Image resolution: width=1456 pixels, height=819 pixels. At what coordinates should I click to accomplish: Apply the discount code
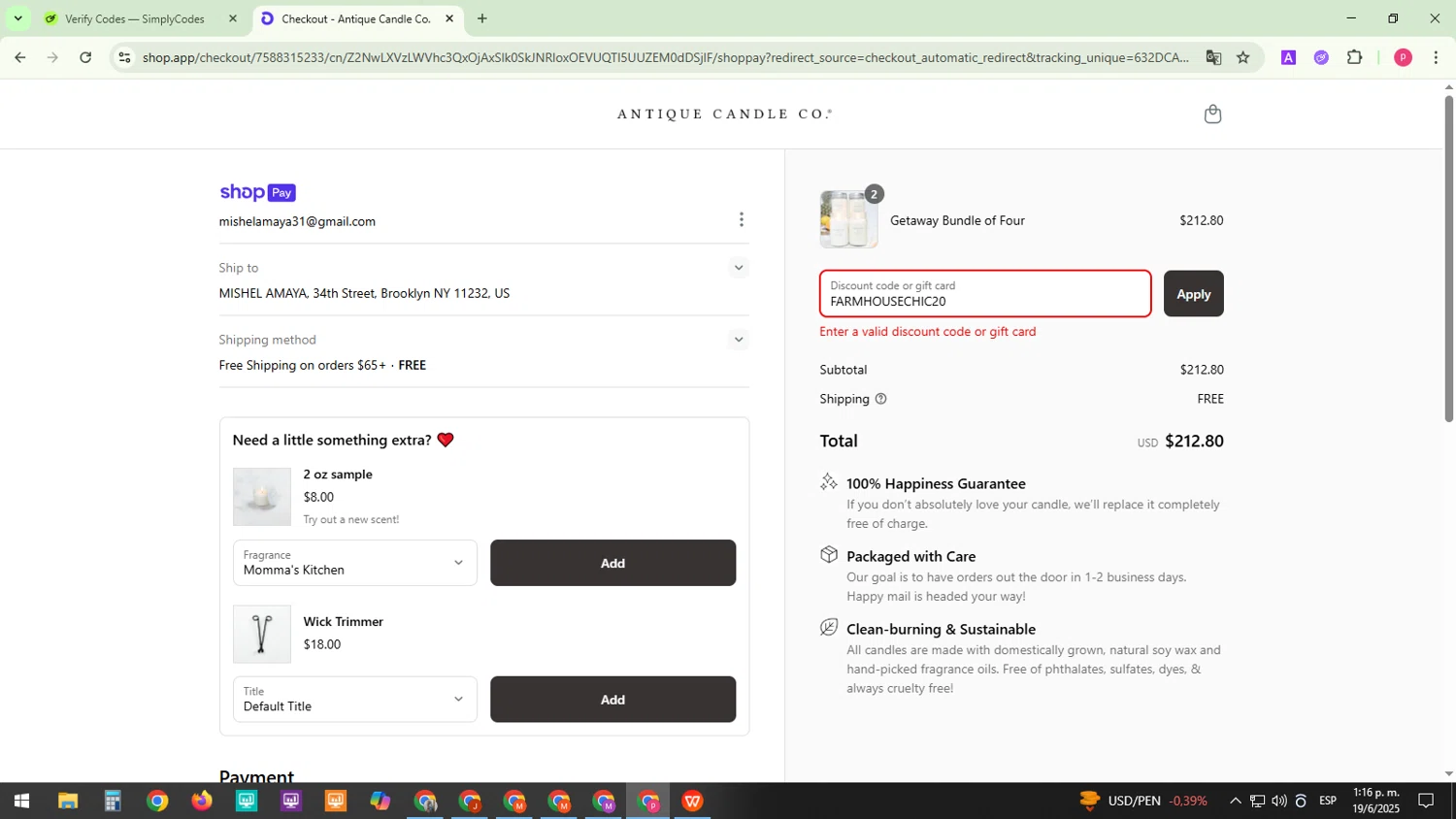point(1193,294)
